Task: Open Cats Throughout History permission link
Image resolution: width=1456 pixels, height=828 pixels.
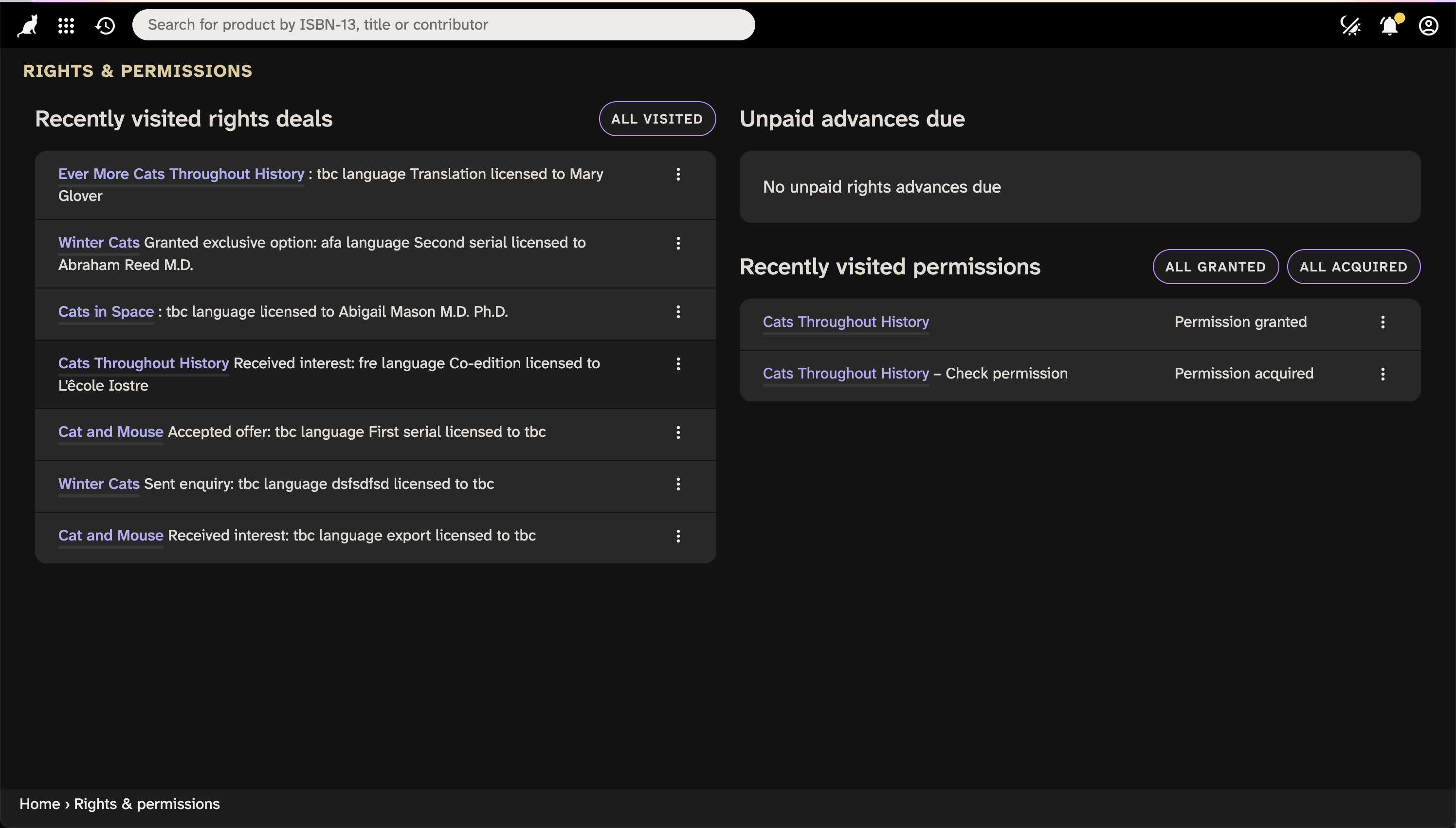Action: click(845, 321)
